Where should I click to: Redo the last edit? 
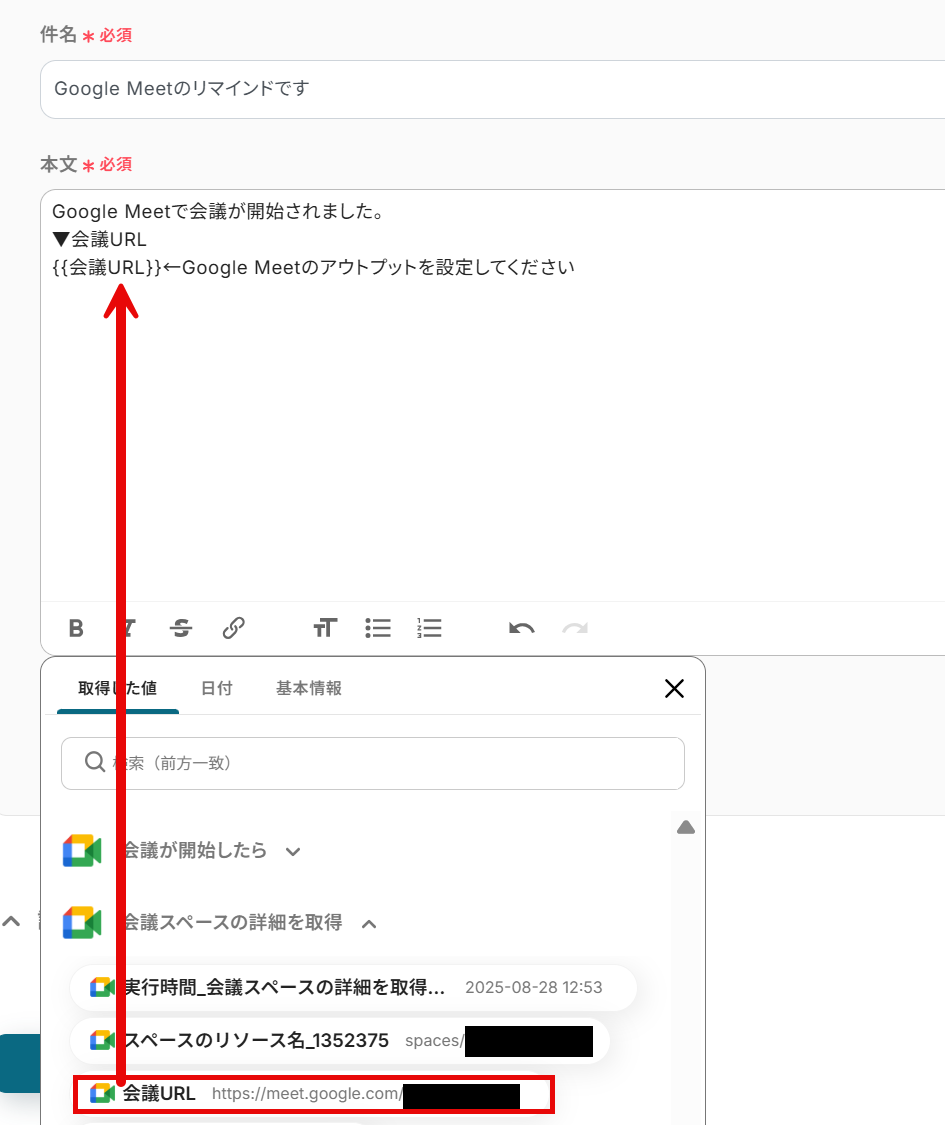click(x=575, y=629)
